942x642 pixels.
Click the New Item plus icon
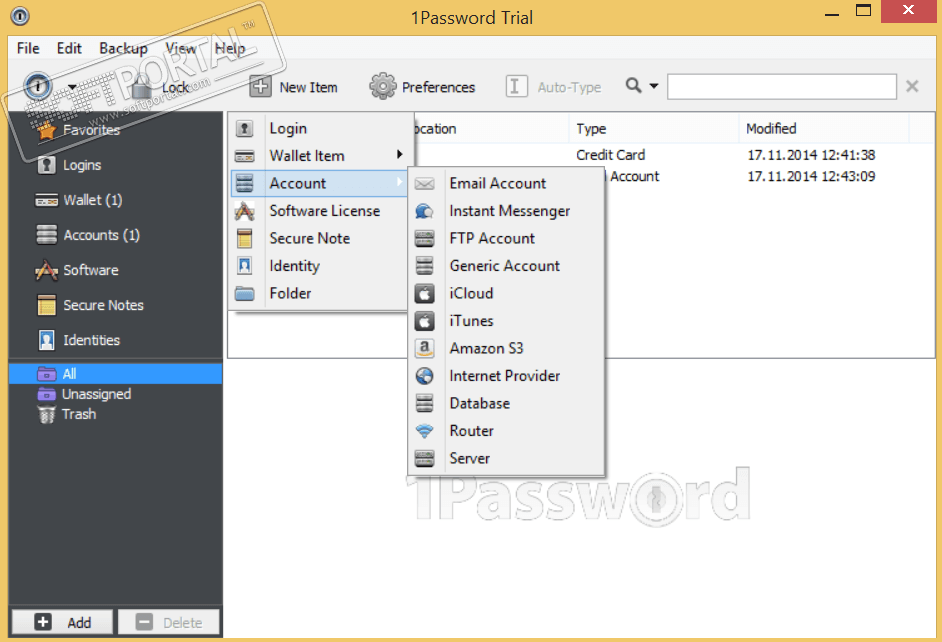pos(260,86)
